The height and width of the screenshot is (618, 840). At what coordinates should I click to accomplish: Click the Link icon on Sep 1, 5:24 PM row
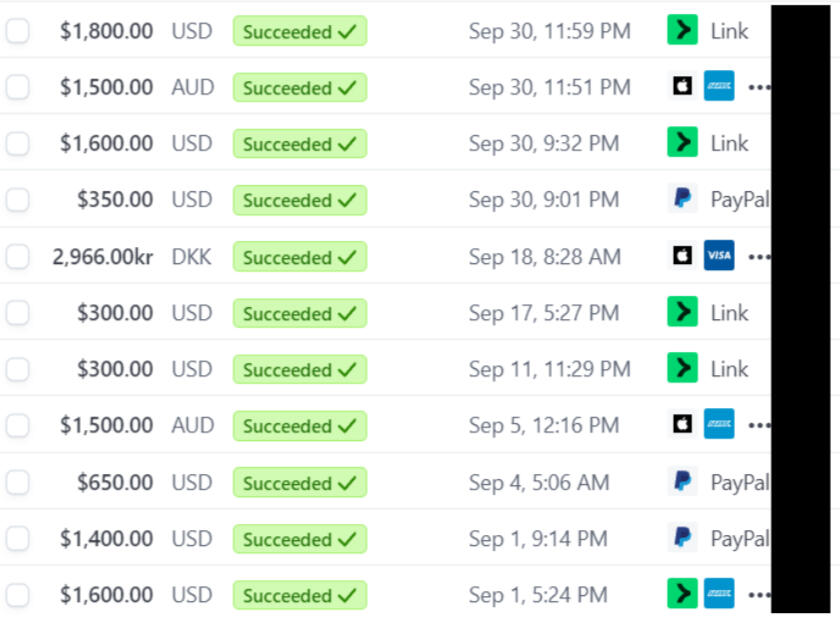[x=682, y=594]
